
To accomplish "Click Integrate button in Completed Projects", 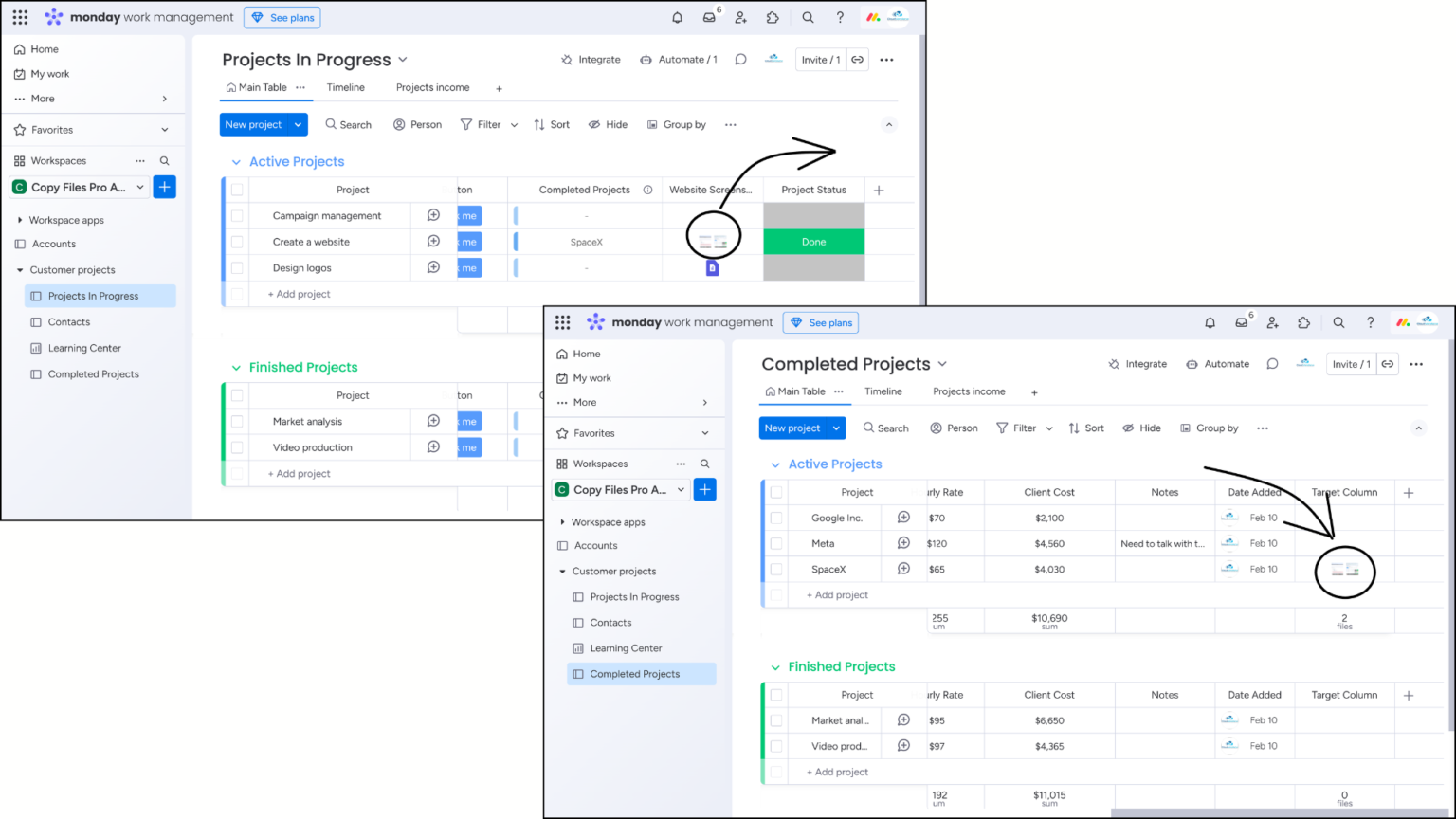I will click(1137, 364).
